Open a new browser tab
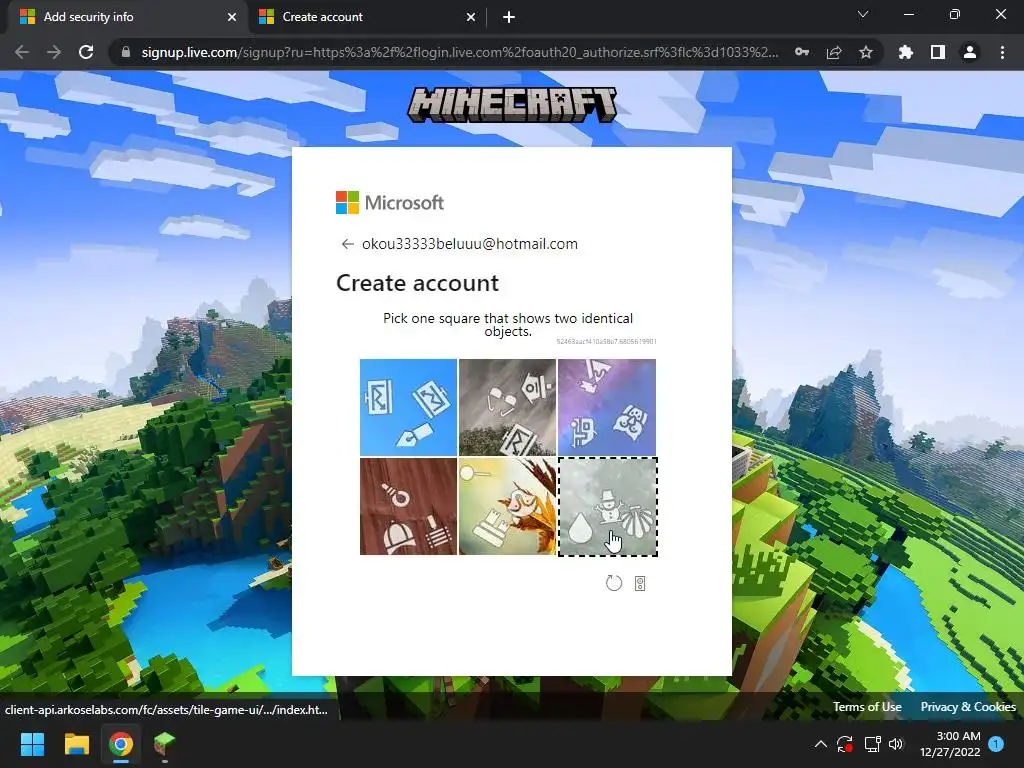1024x768 pixels. coord(509,17)
